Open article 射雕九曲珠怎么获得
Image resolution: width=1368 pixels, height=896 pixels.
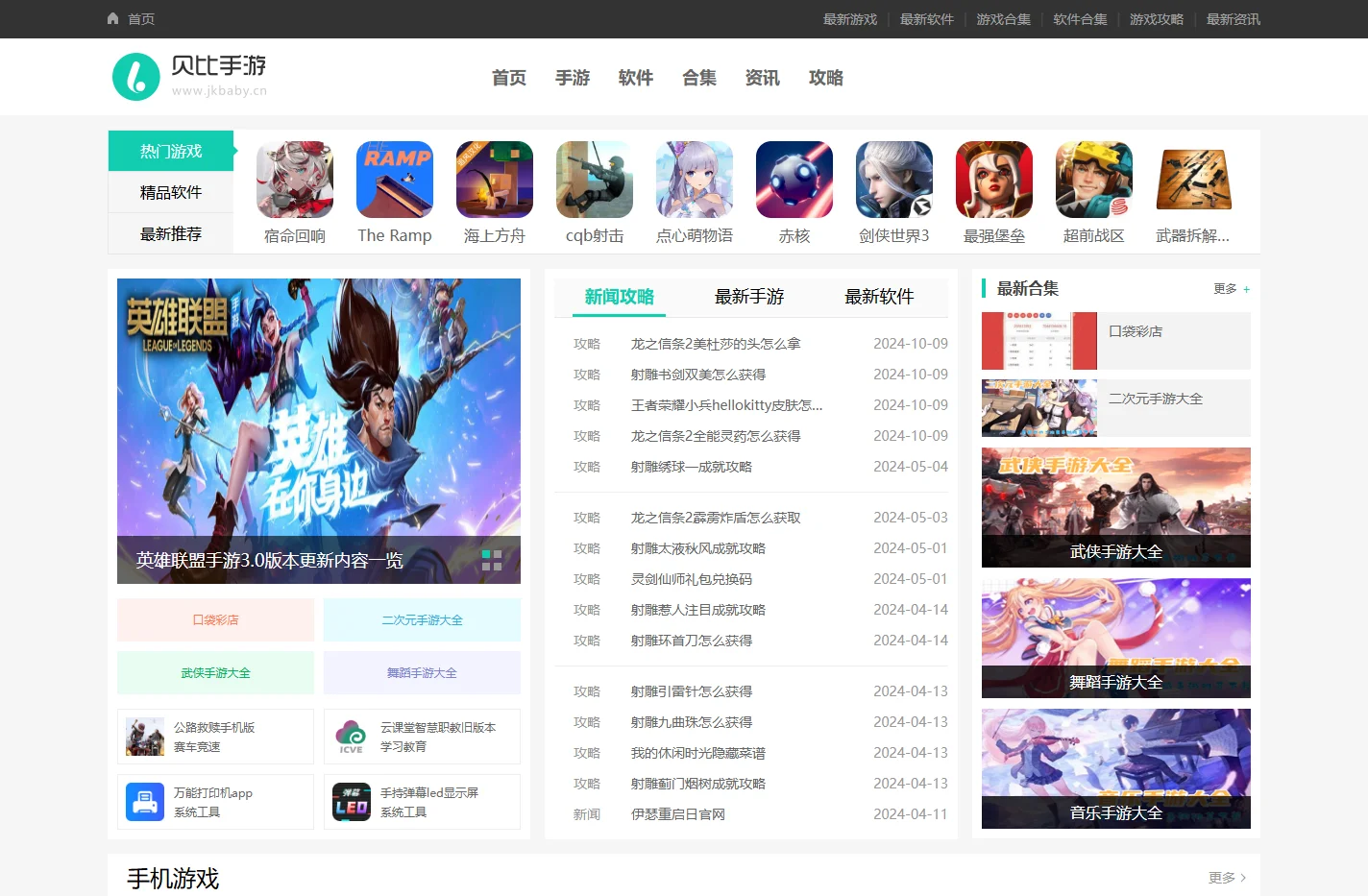(x=692, y=722)
